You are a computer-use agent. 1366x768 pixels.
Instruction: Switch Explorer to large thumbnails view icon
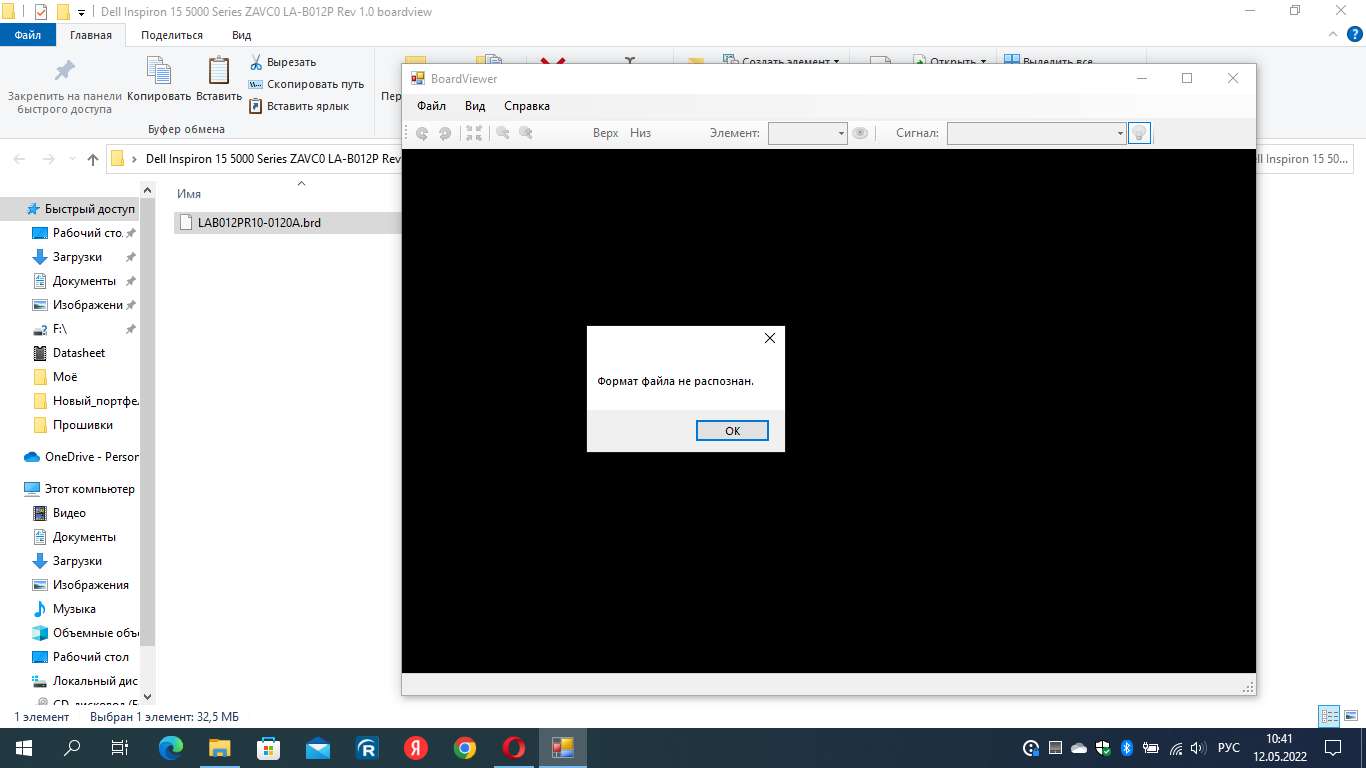pyautogui.click(x=1351, y=716)
